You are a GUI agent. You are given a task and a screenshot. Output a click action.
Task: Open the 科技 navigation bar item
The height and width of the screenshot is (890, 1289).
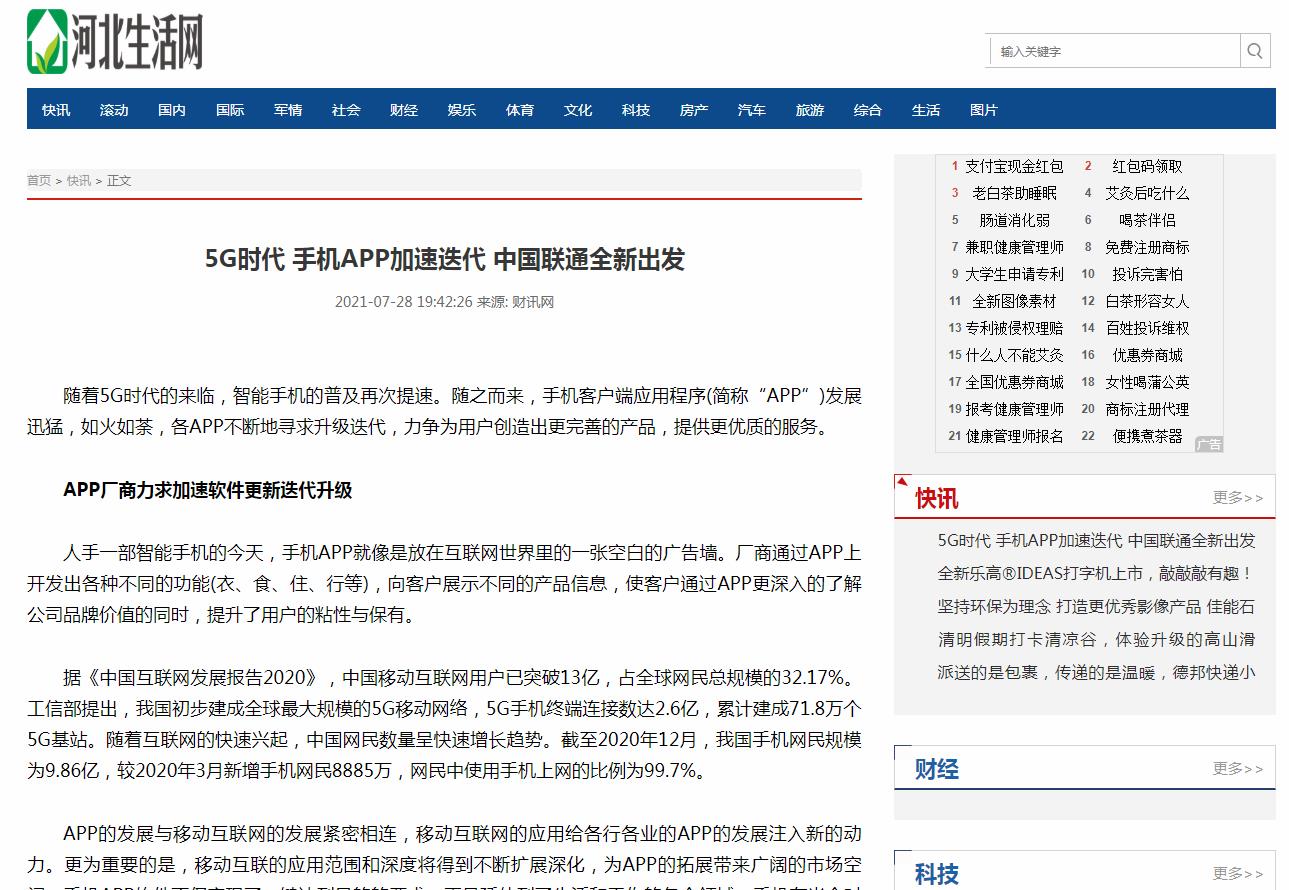click(636, 110)
